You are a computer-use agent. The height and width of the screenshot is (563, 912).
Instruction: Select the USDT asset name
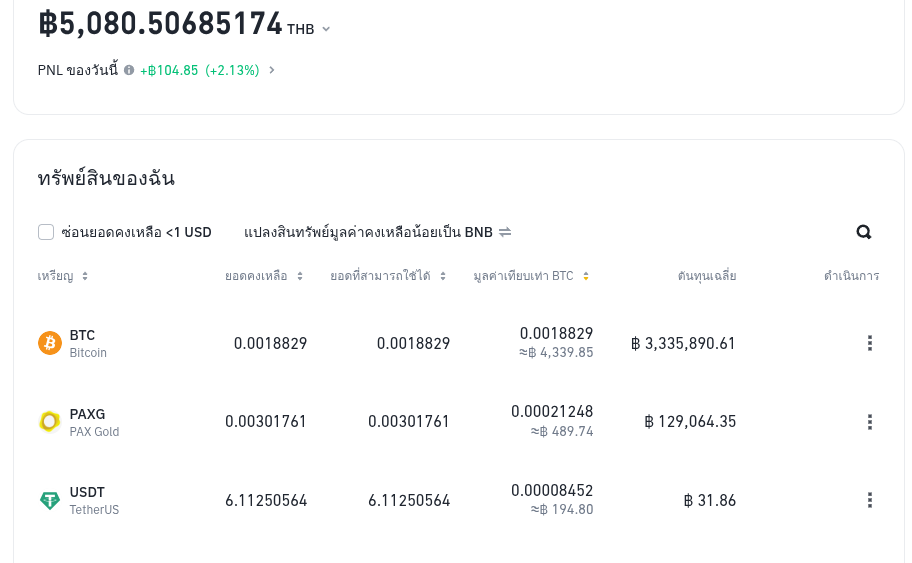point(87,492)
